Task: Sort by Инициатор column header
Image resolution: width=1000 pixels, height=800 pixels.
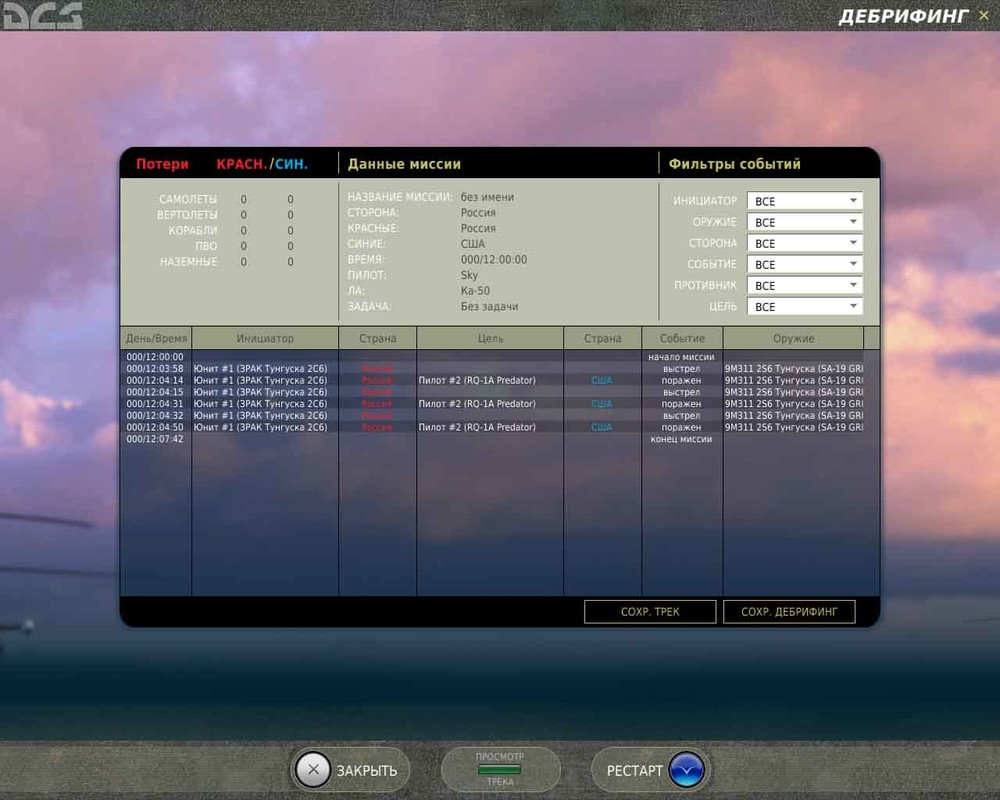Action: click(x=265, y=338)
